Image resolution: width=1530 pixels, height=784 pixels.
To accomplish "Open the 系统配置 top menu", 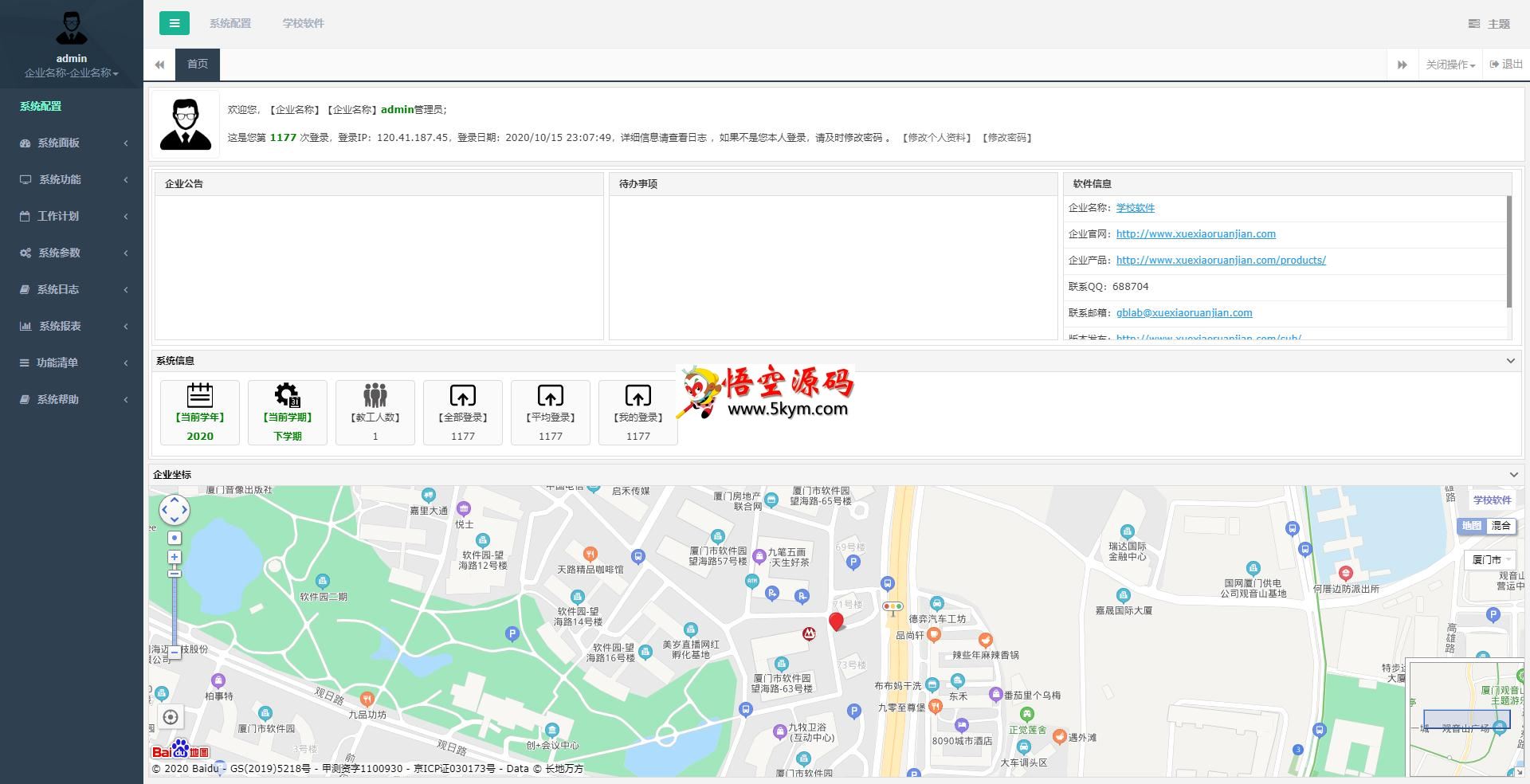I will click(x=230, y=23).
